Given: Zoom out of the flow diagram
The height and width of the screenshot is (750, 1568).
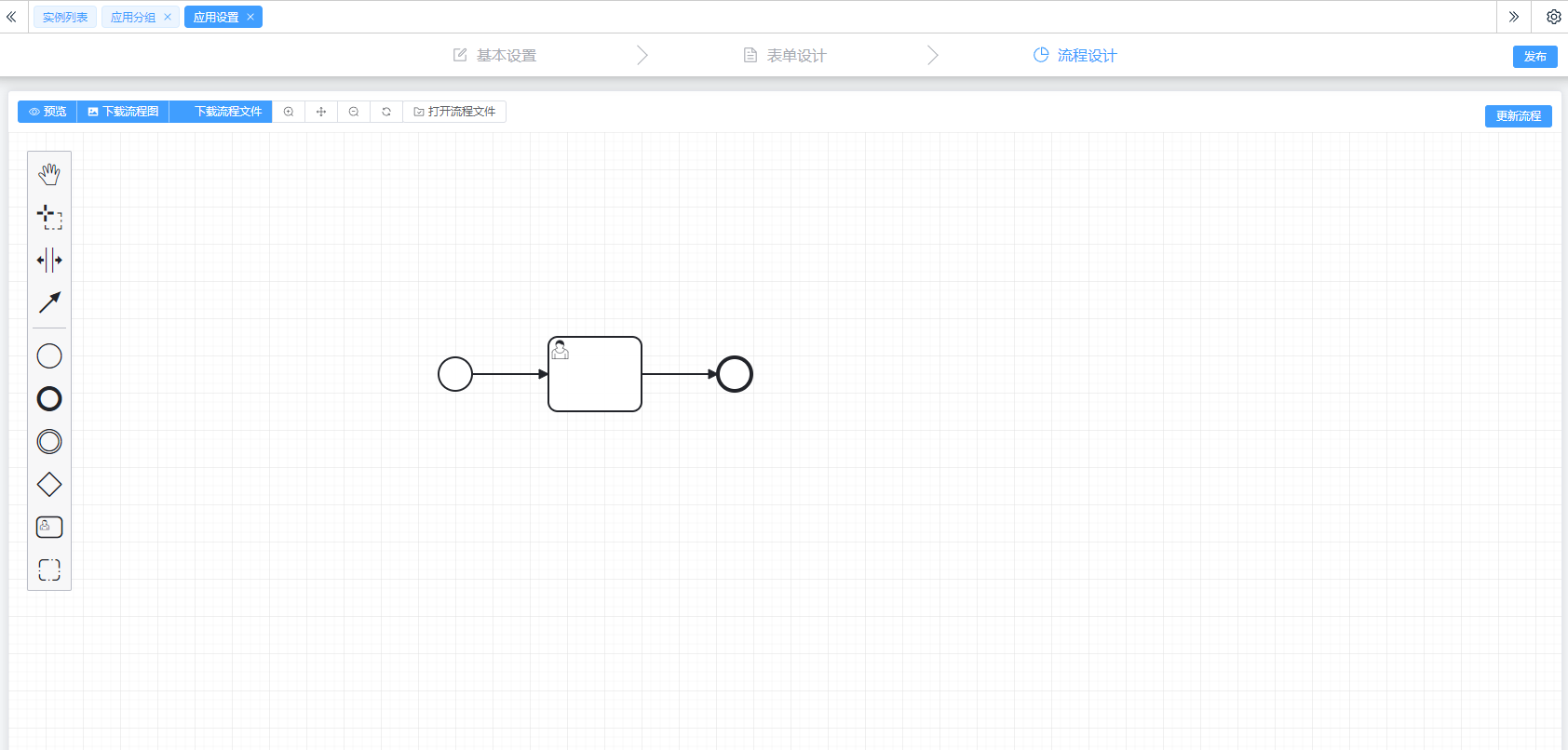Looking at the screenshot, I should [x=354, y=112].
